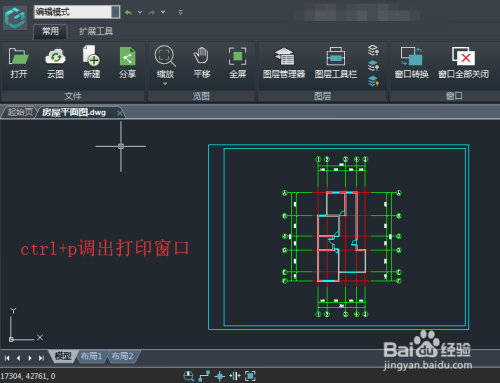Viewport: 500px width, 383px height.
Task: Jump to first layout tab arrow
Action: 7,358
